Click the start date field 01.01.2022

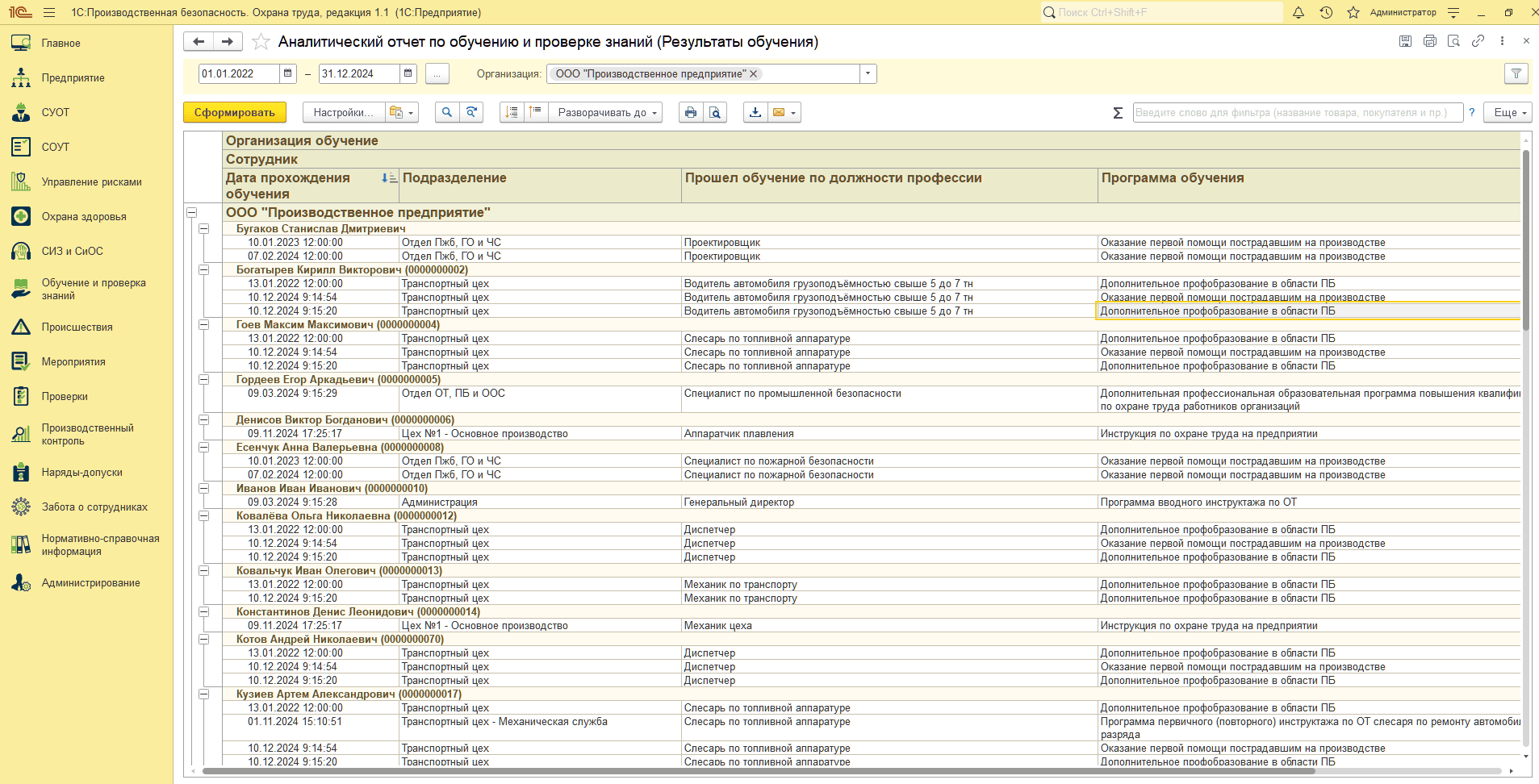pos(239,73)
